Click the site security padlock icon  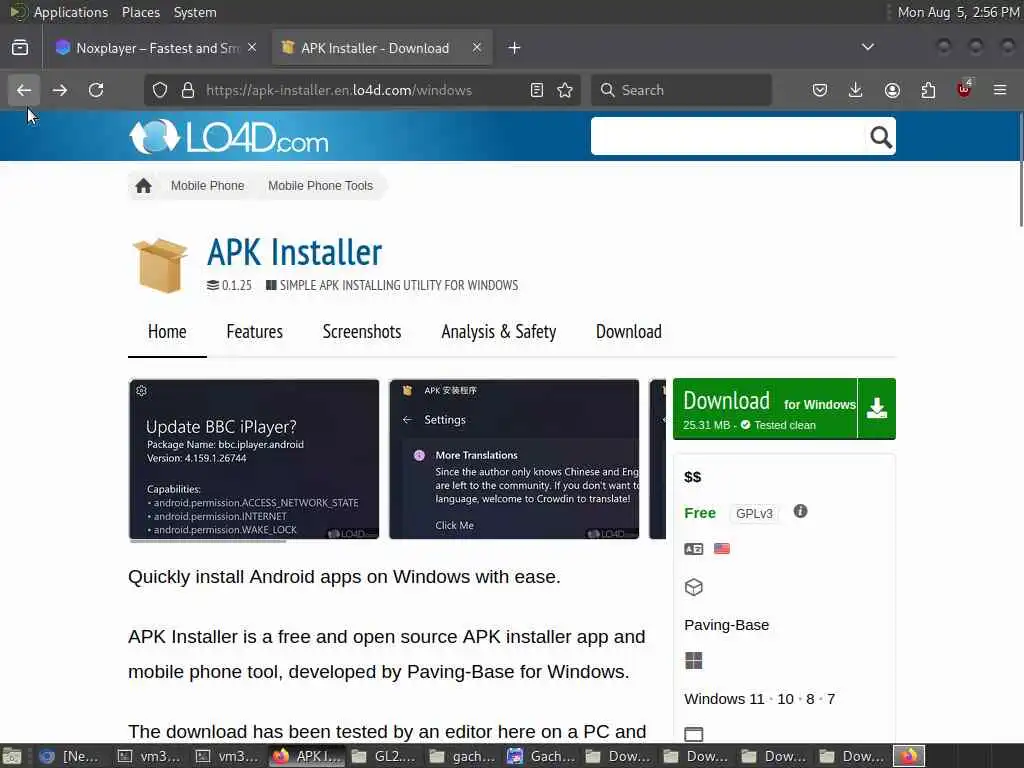pos(188,90)
